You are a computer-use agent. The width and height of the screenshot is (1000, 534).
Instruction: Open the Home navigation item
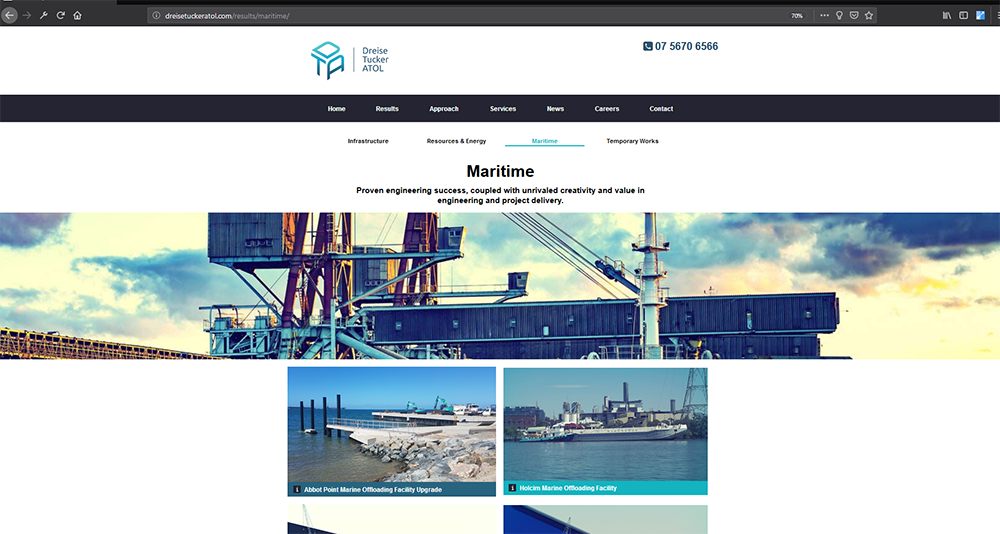click(337, 108)
